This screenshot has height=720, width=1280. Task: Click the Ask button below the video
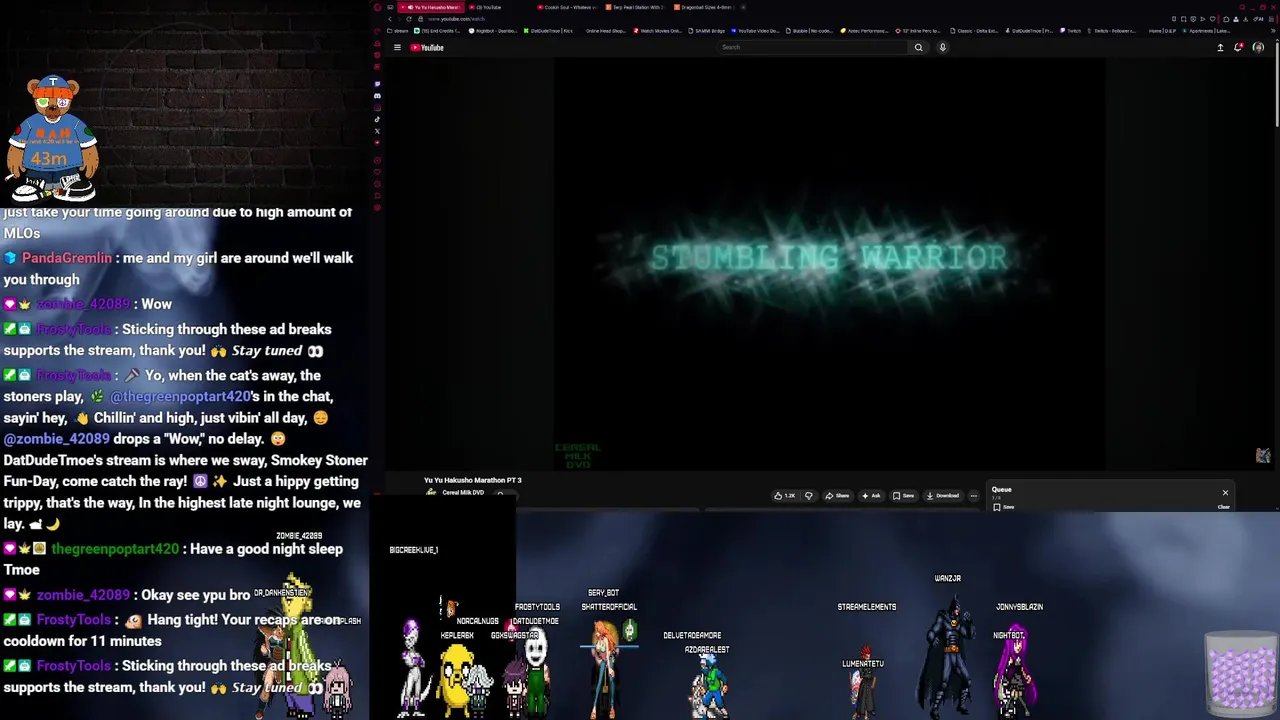pos(871,496)
